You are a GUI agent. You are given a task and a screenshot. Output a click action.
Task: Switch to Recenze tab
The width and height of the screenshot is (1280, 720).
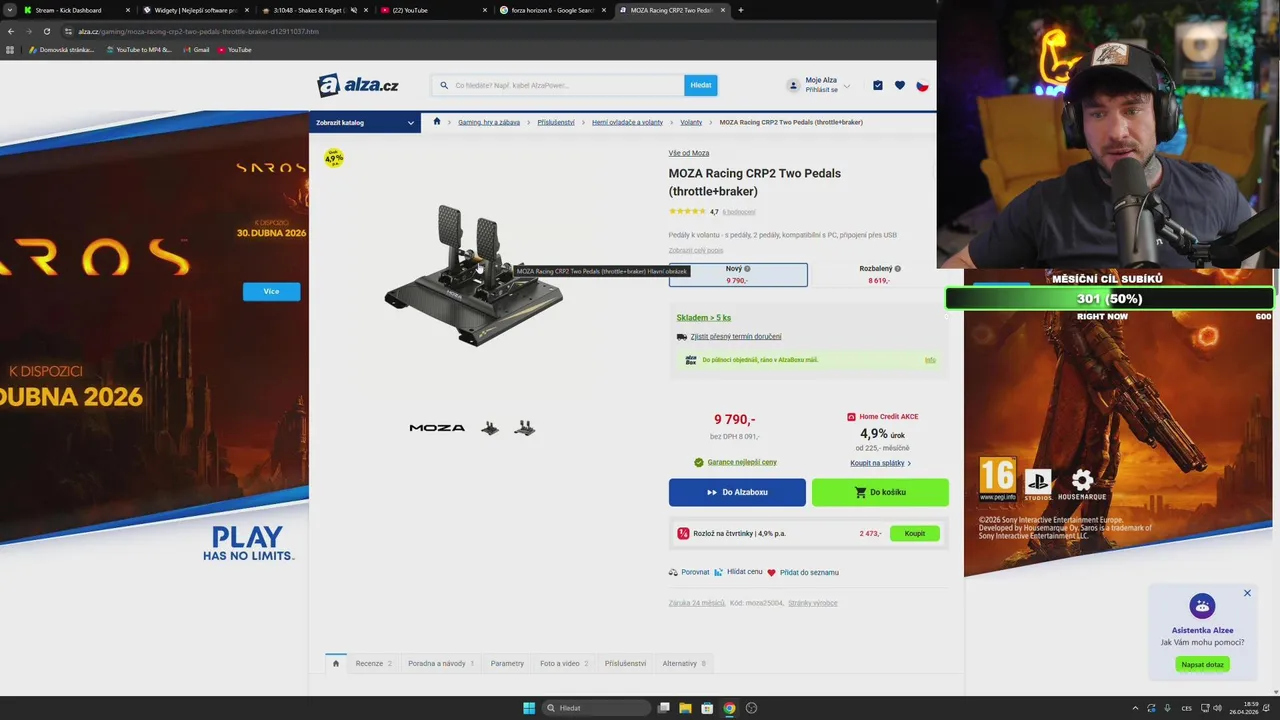pyautogui.click(x=373, y=663)
